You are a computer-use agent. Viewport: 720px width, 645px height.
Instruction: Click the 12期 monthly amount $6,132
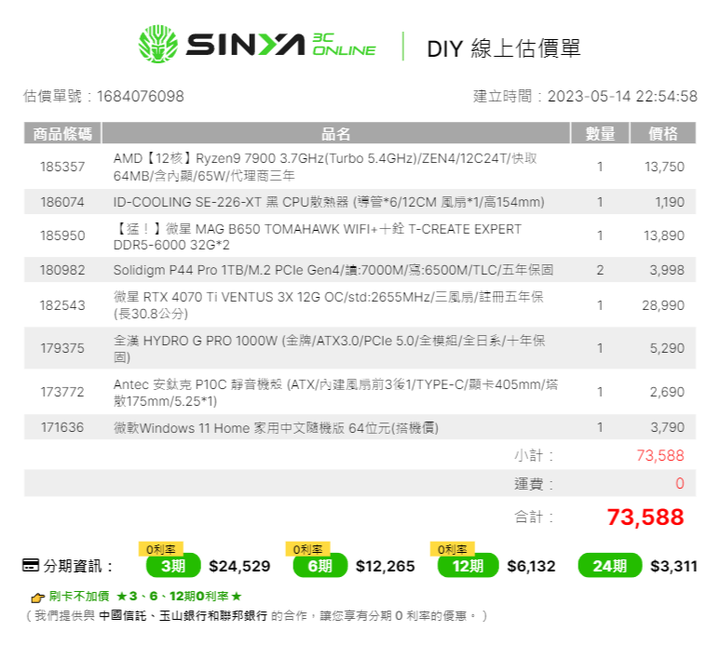(x=531, y=566)
